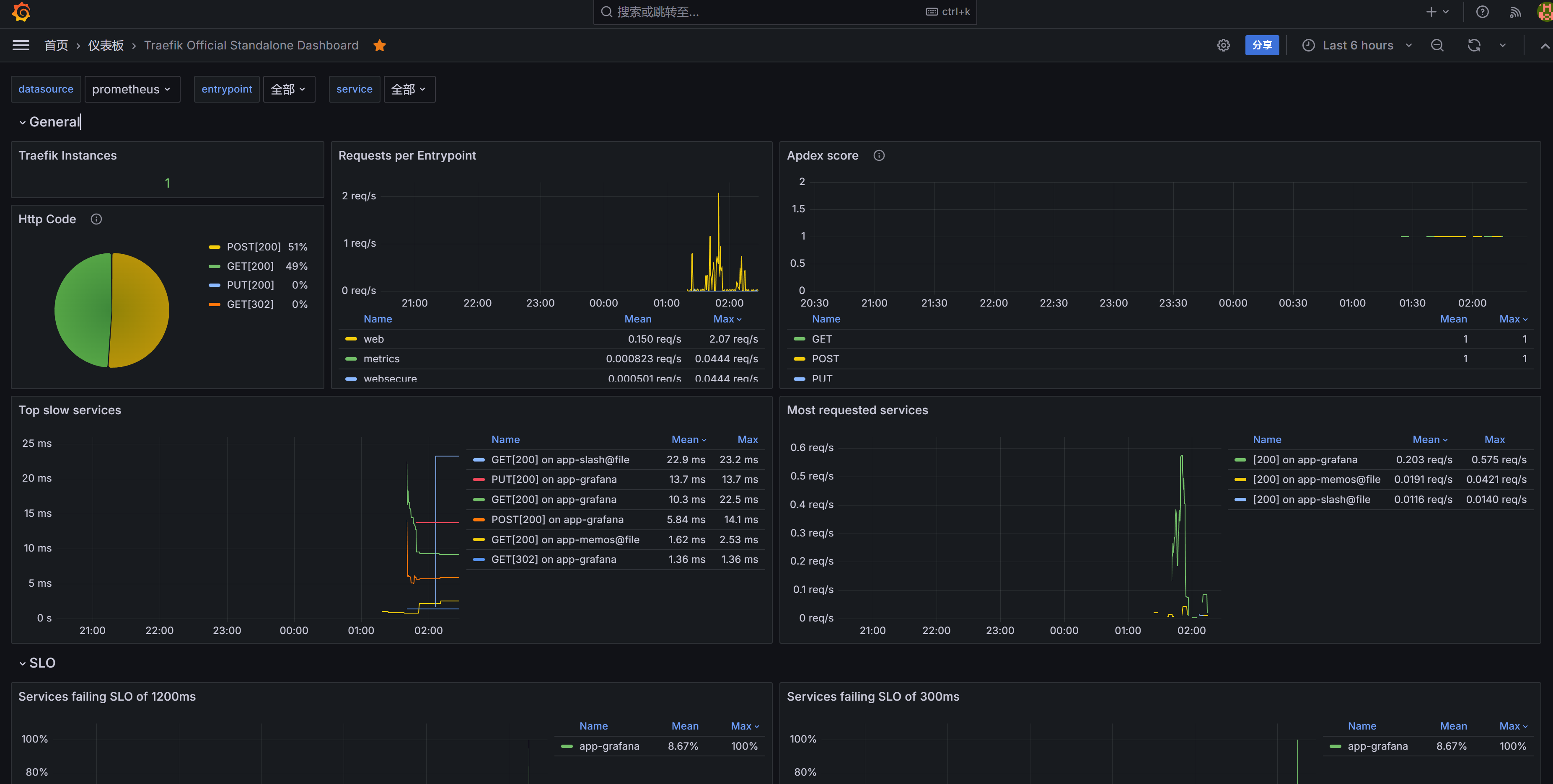The width and height of the screenshot is (1553, 784).
Task: Click Apdex score info icon
Action: (x=879, y=155)
